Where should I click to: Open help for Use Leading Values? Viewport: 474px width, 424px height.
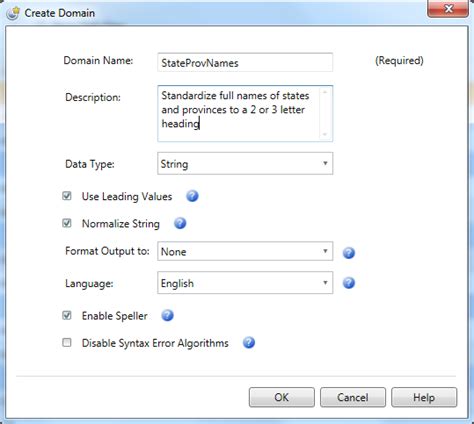pyautogui.click(x=192, y=196)
